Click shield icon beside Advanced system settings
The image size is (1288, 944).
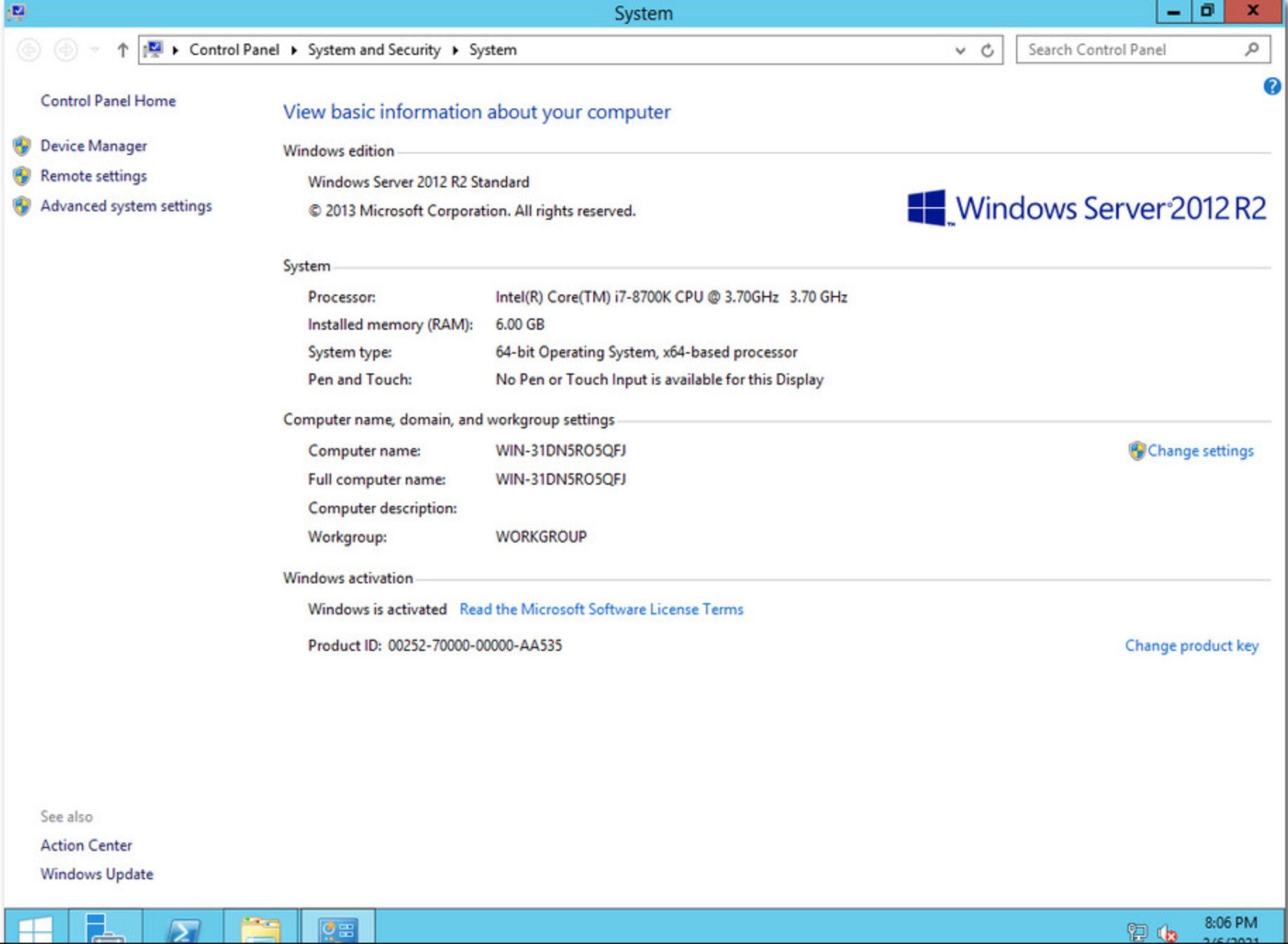[x=22, y=206]
